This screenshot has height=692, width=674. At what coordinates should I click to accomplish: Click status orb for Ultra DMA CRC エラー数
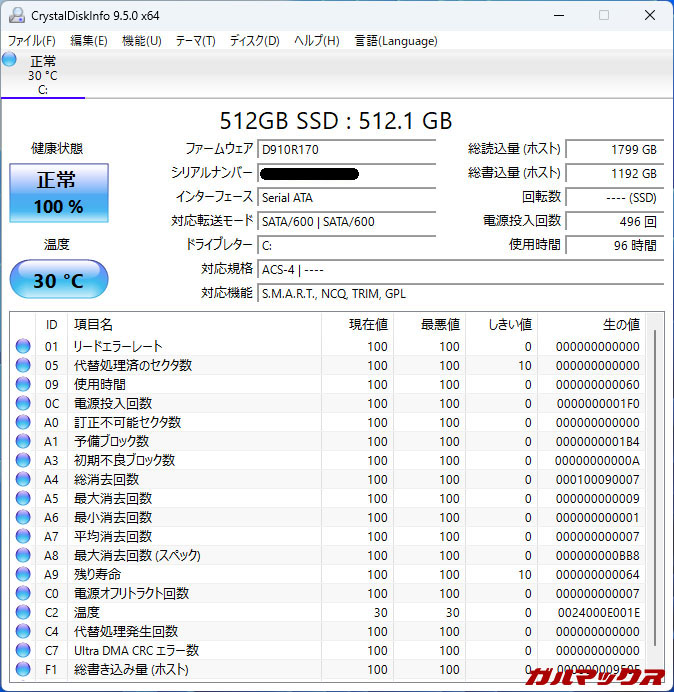click(x=23, y=651)
